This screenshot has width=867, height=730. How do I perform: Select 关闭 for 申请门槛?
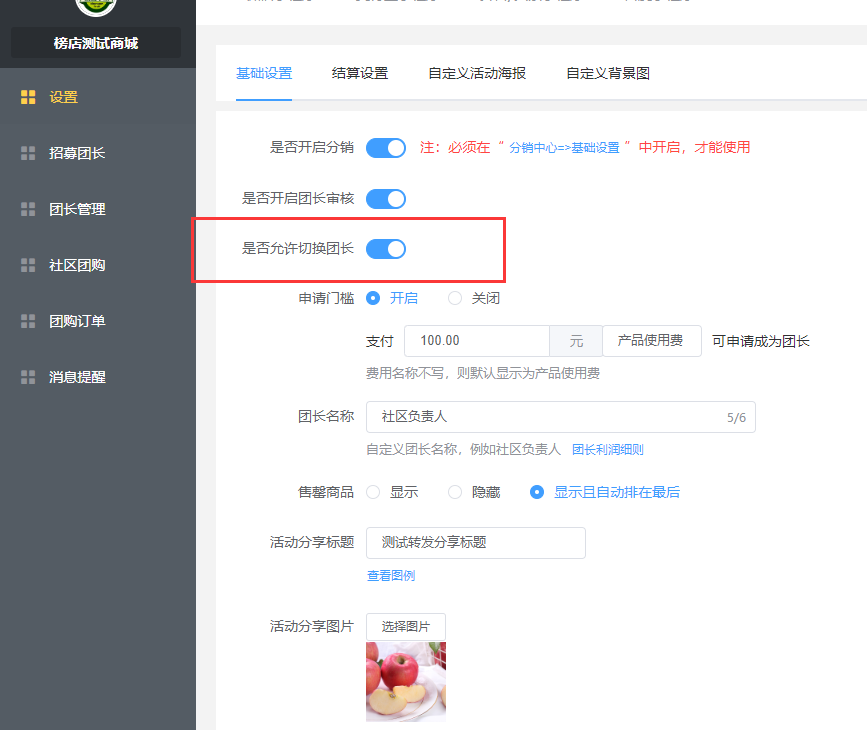pos(456,298)
